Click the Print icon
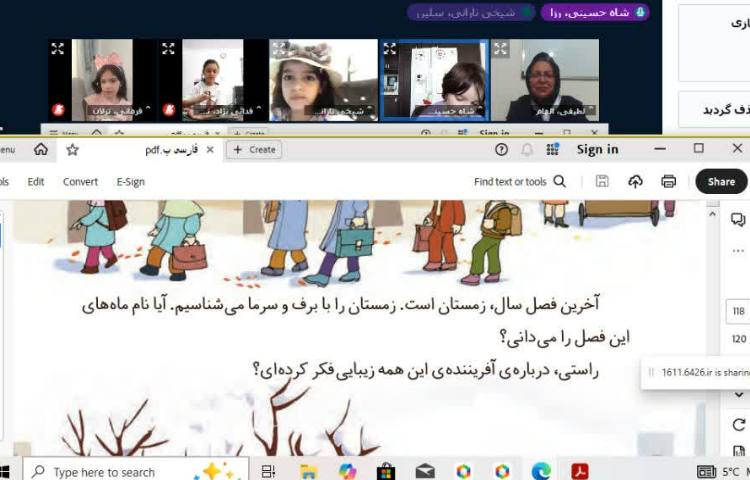The image size is (750, 480). tap(668, 181)
